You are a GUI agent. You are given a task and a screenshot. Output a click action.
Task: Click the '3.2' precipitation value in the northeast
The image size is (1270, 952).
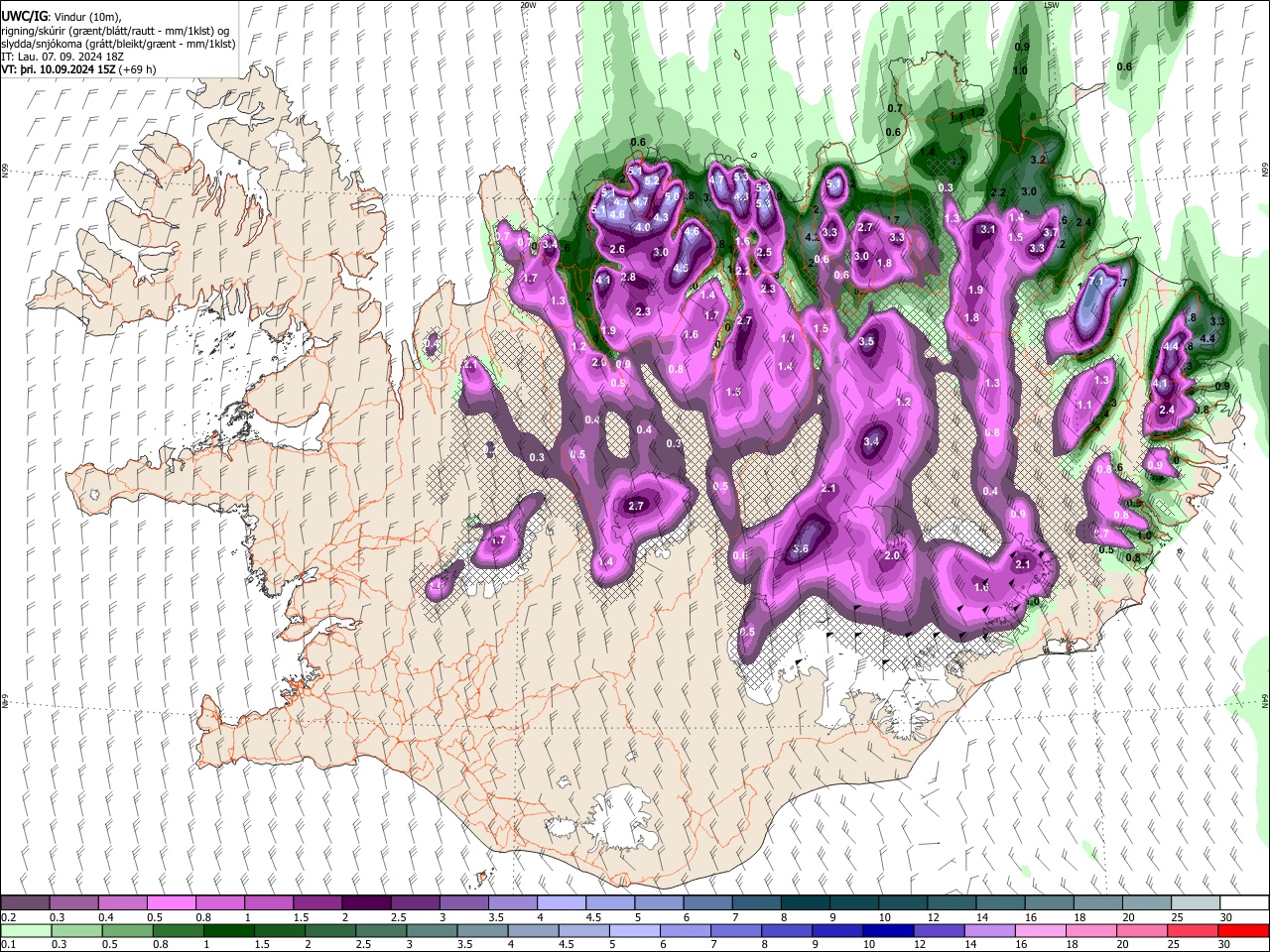pos(1039,160)
